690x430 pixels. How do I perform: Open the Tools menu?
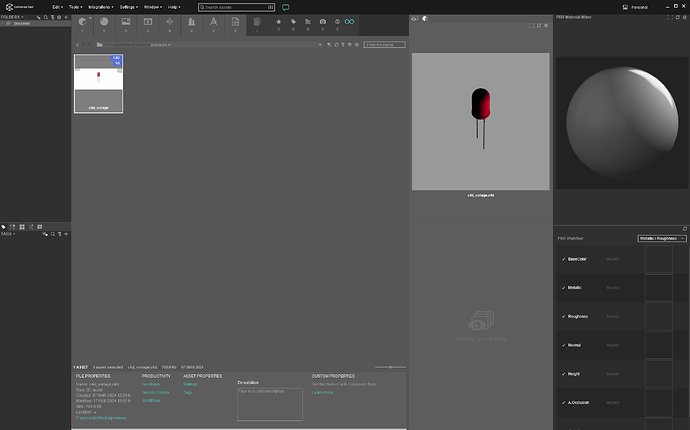tap(75, 7)
